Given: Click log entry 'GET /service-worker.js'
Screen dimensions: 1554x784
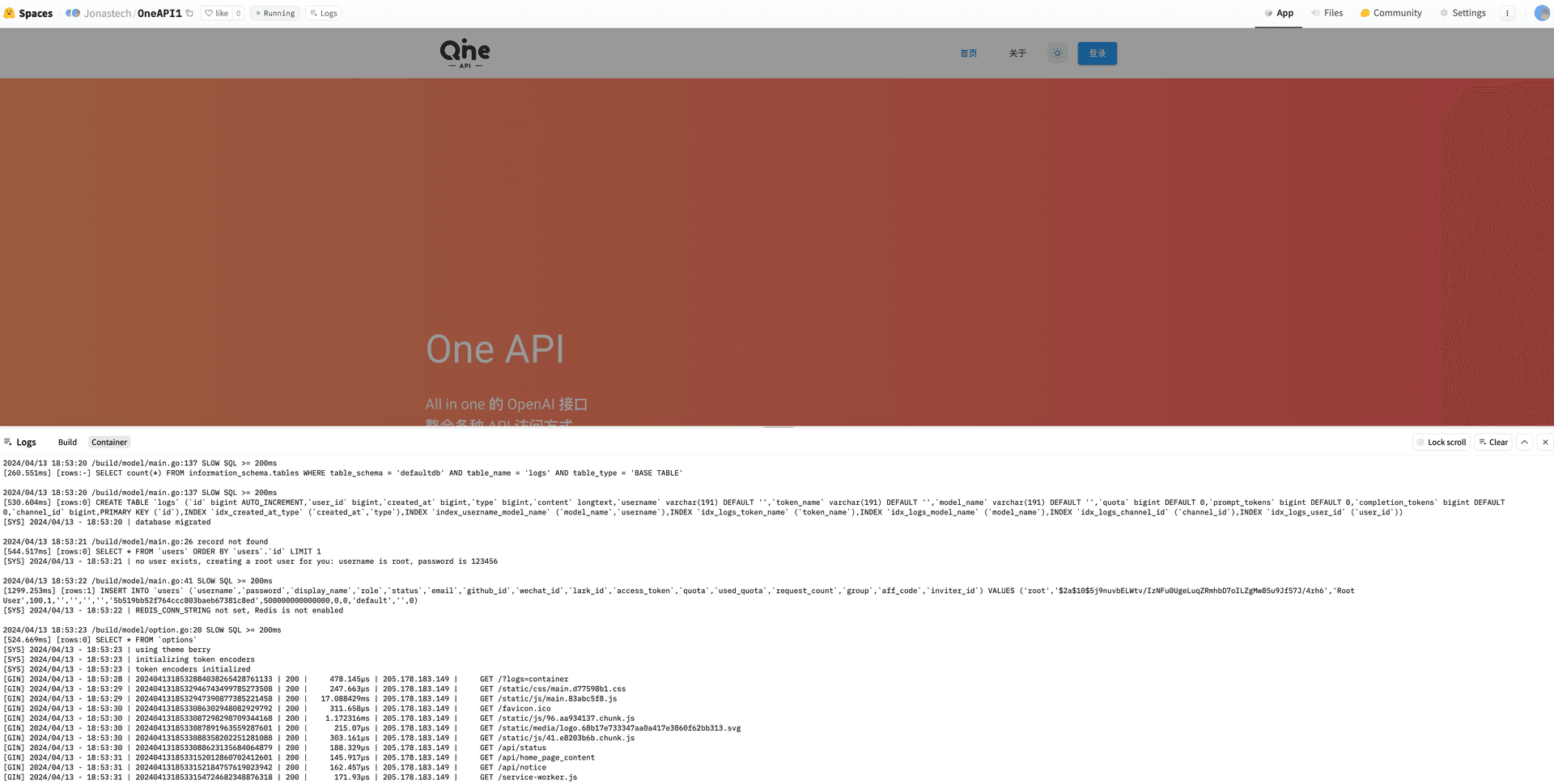Looking at the screenshot, I should click(x=290, y=778).
